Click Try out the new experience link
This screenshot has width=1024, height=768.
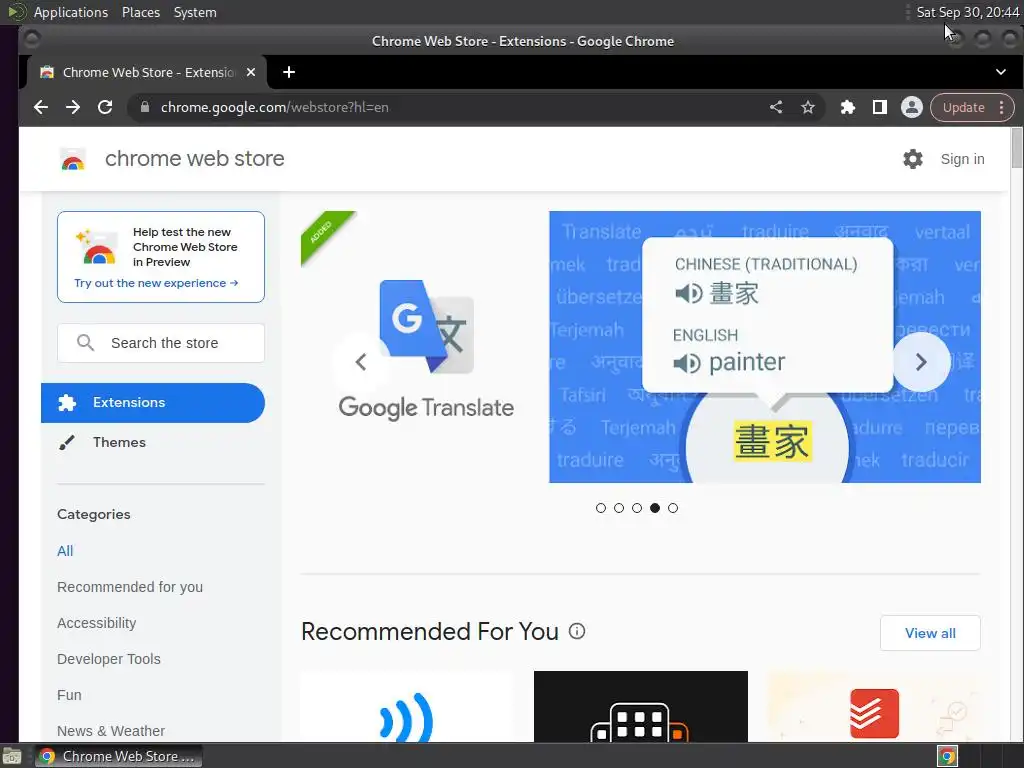156,283
